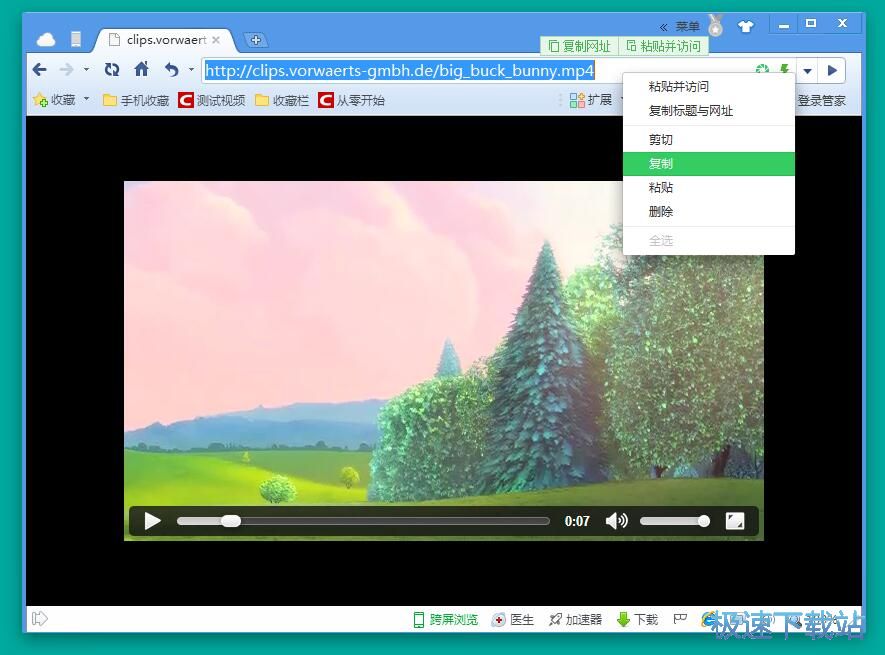Go to the browser home page
885x655 pixels.
[142, 69]
